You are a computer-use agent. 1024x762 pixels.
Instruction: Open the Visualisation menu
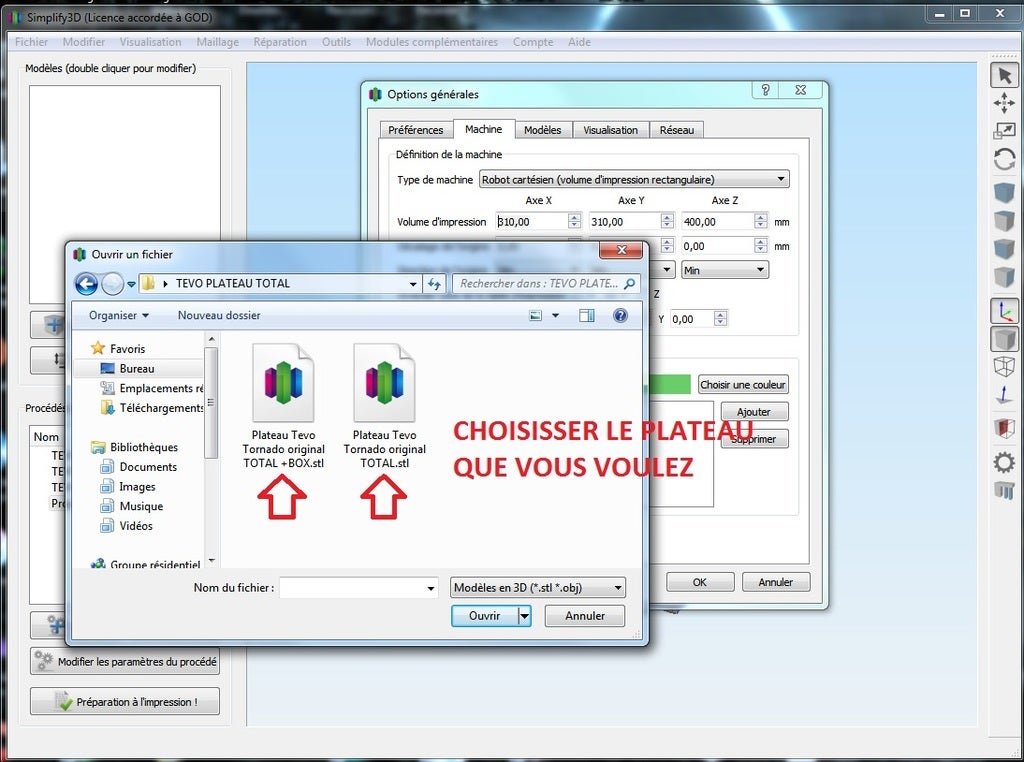(150, 42)
